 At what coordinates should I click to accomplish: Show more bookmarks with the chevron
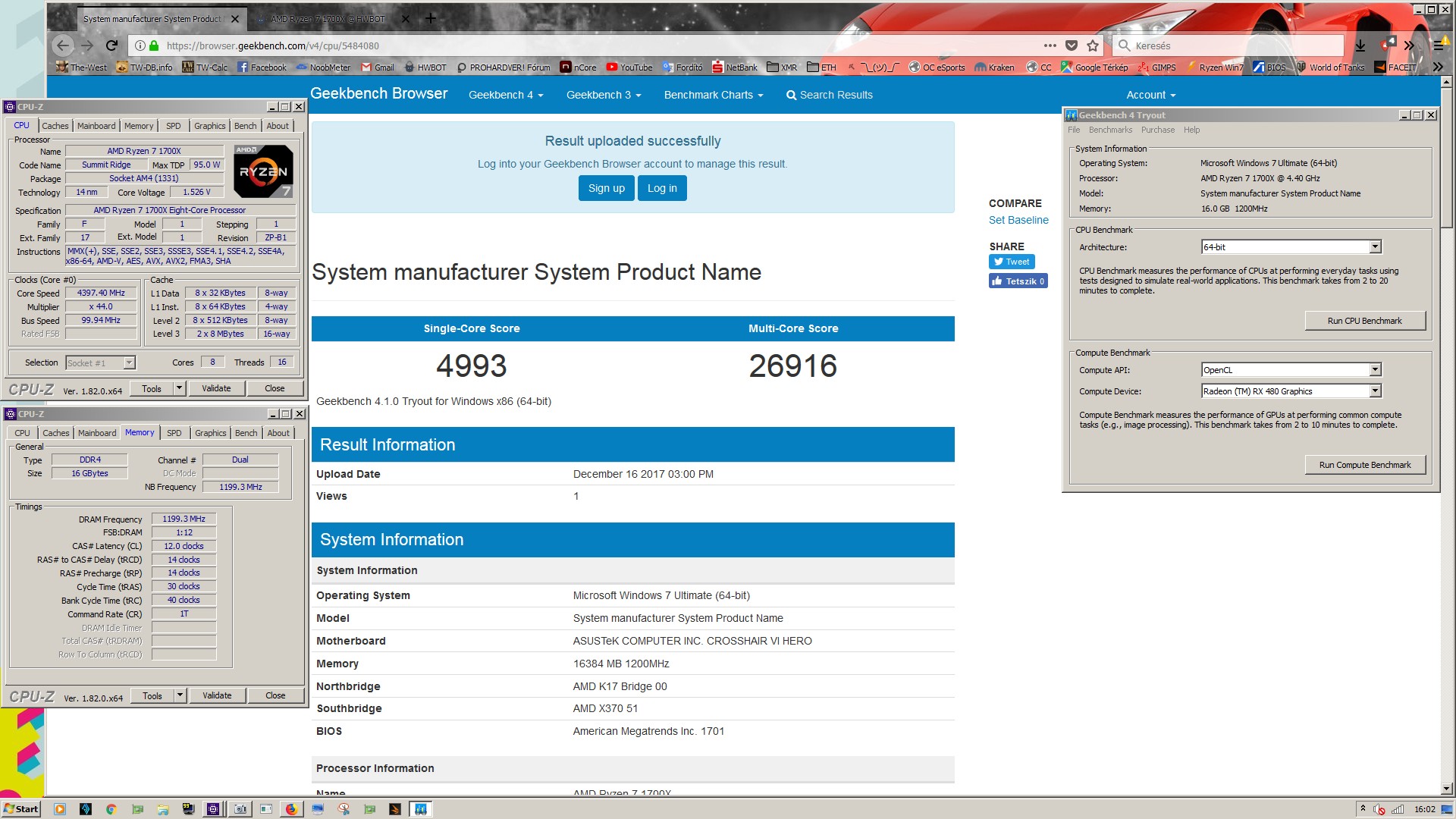pos(1438,67)
